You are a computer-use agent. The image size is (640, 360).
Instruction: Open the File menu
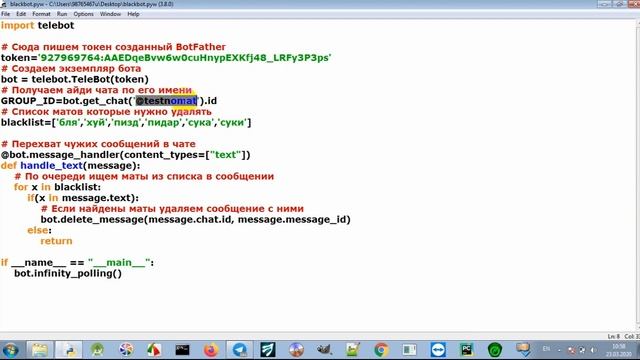5,14
